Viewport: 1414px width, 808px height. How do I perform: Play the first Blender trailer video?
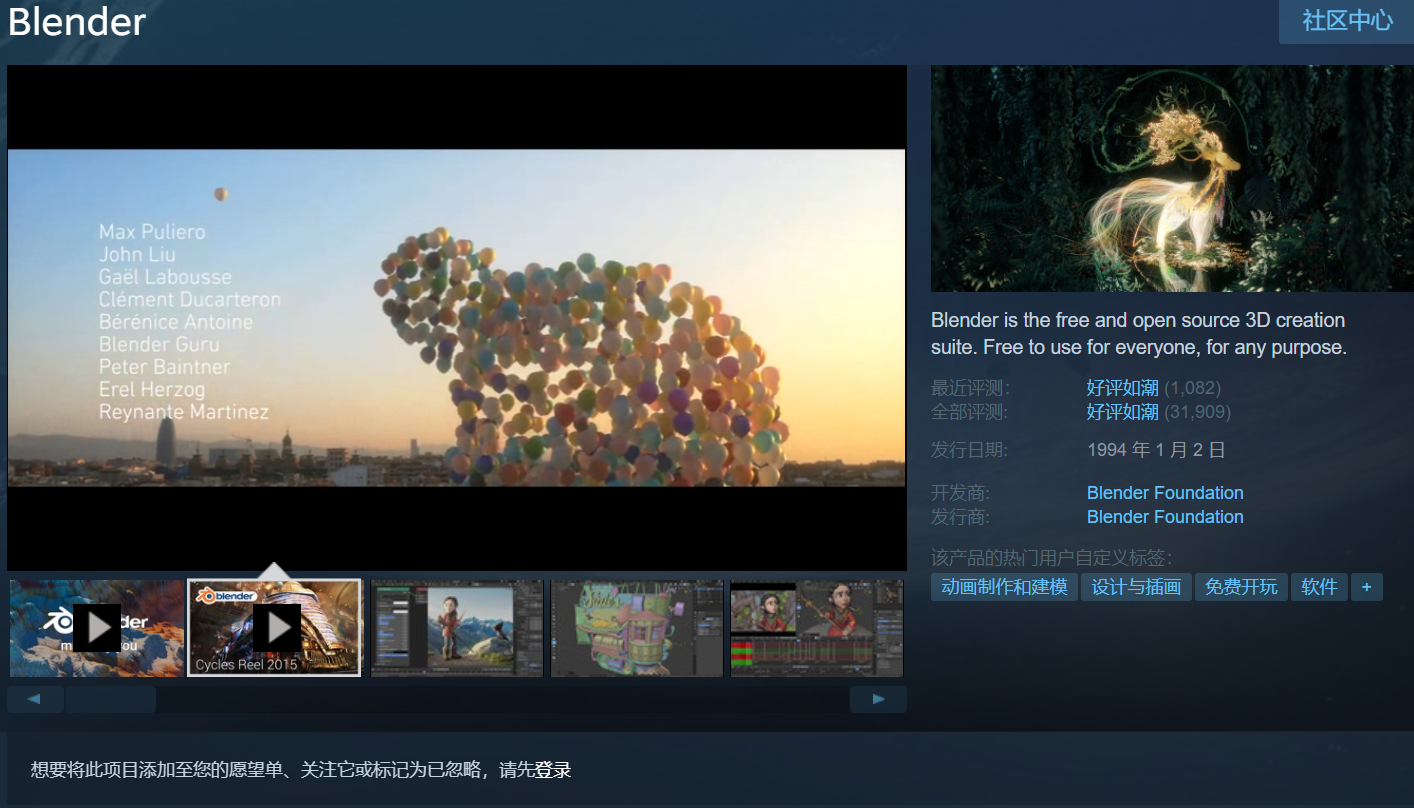tap(96, 627)
